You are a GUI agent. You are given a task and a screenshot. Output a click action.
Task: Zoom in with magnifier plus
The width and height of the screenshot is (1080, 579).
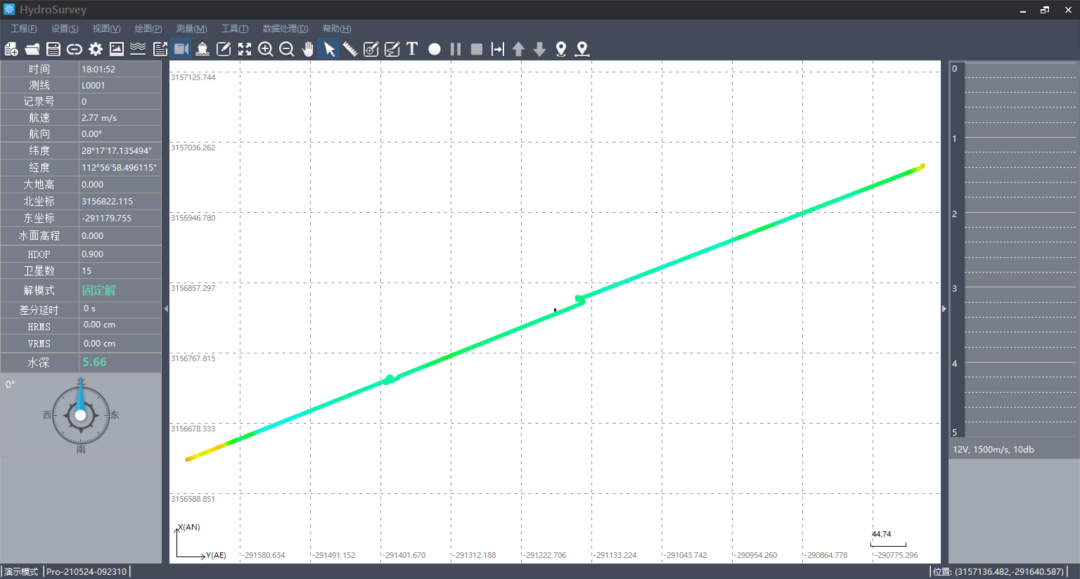[x=265, y=49]
